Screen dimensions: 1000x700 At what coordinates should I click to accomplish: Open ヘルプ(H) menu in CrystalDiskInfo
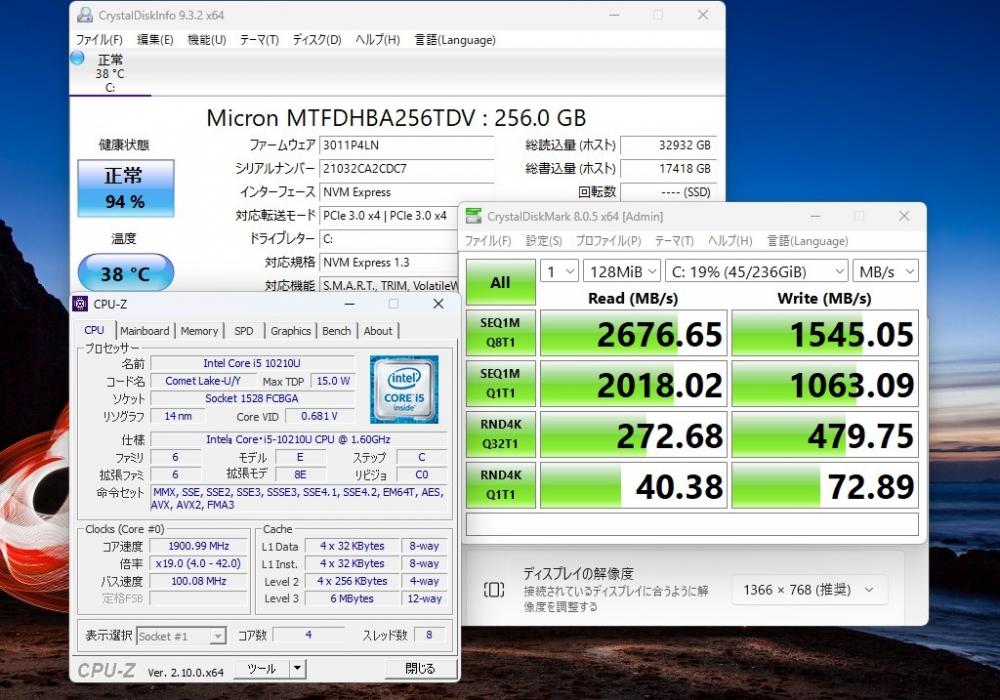377,40
